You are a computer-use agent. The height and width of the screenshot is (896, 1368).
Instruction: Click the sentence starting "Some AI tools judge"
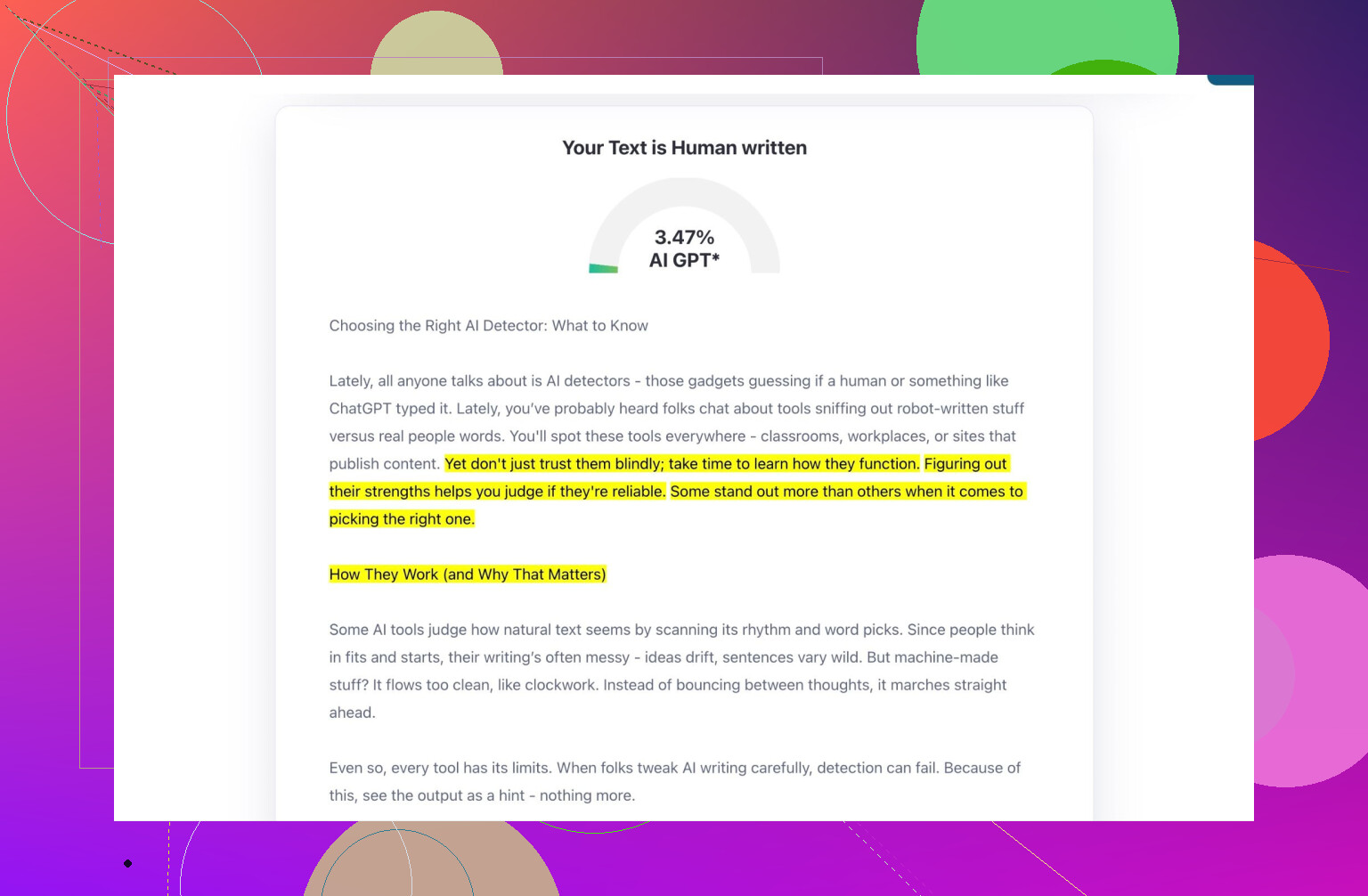click(615, 630)
